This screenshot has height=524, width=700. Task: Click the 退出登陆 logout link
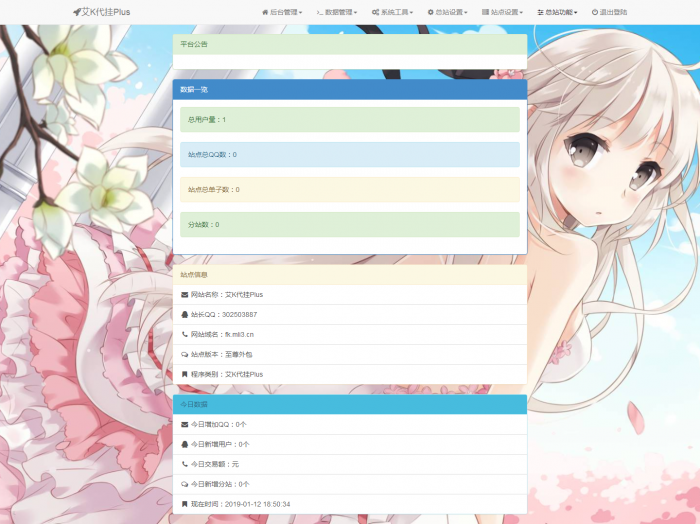click(609, 12)
